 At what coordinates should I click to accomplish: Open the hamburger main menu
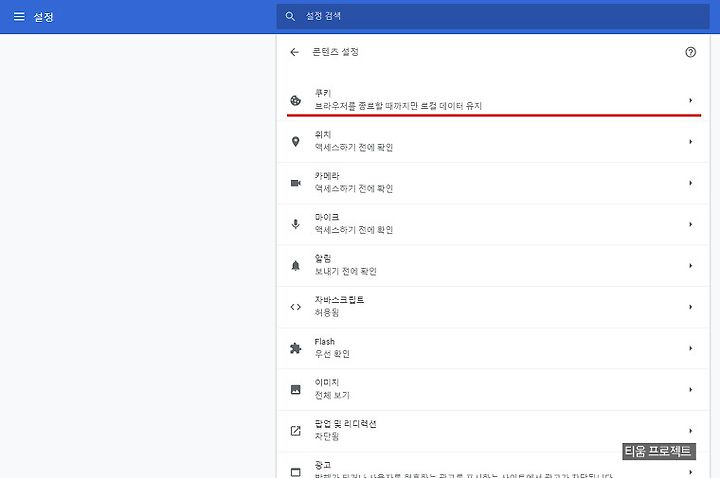tap(19, 17)
